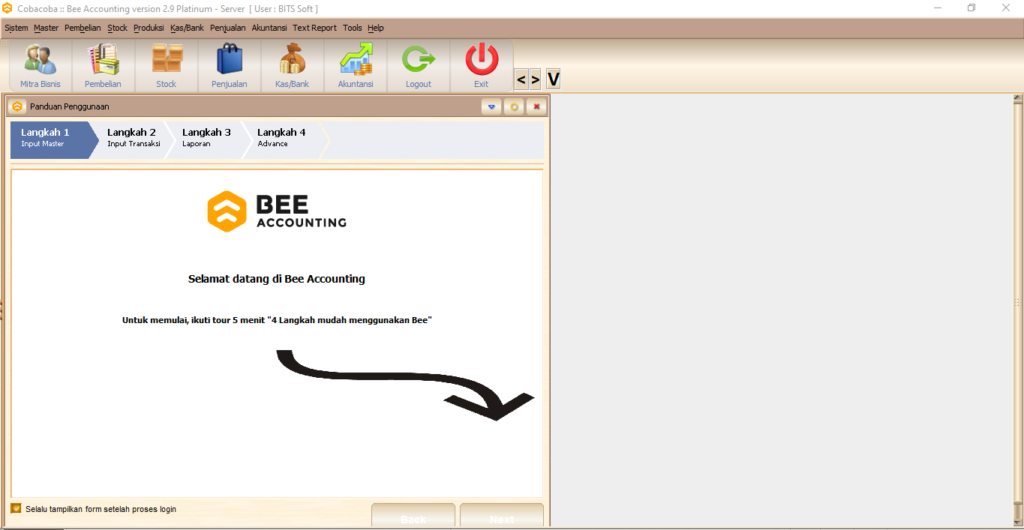
Task: Open the Akuntansi menu in menu bar
Action: 269,28
